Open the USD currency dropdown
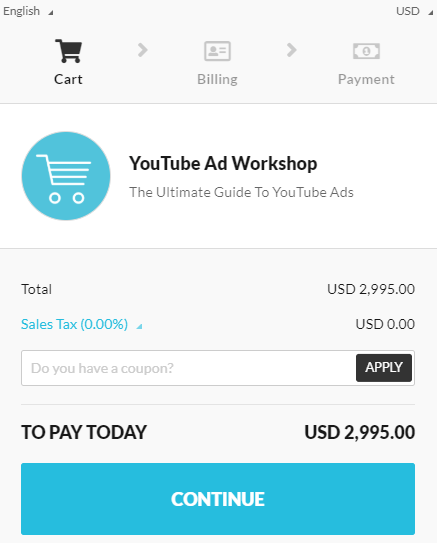437x543 pixels. click(414, 11)
